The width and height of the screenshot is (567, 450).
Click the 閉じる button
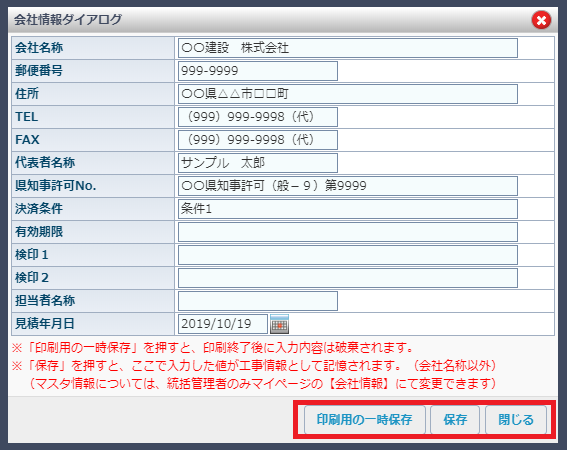(x=516, y=420)
